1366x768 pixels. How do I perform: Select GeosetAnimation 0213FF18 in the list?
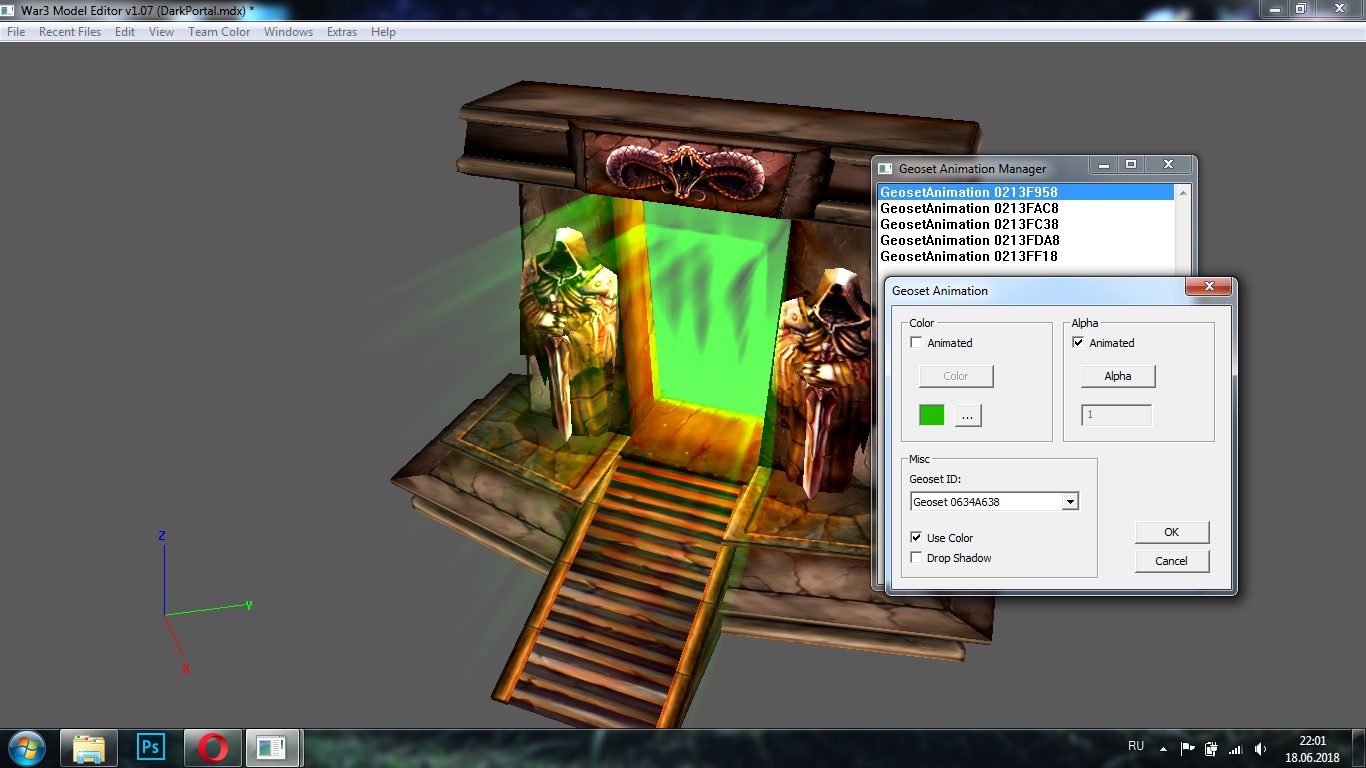tap(1026, 256)
